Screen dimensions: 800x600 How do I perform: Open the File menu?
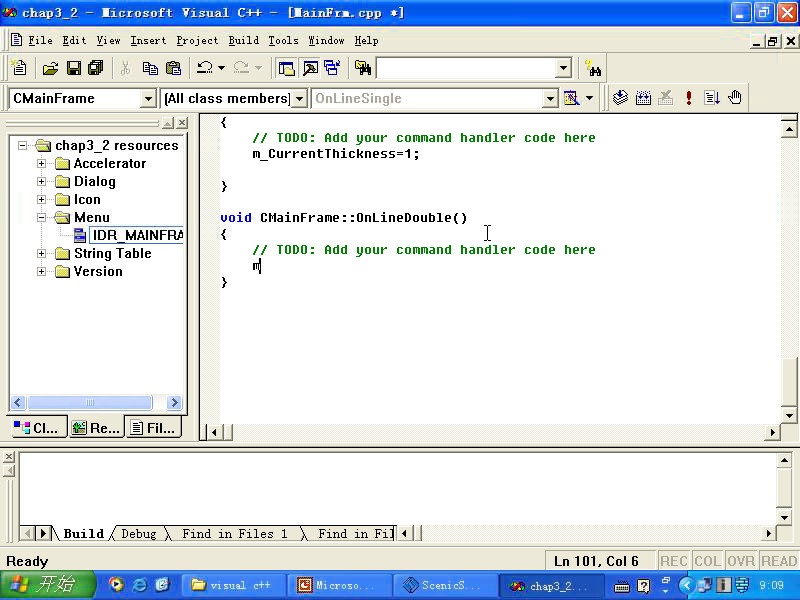click(x=40, y=40)
